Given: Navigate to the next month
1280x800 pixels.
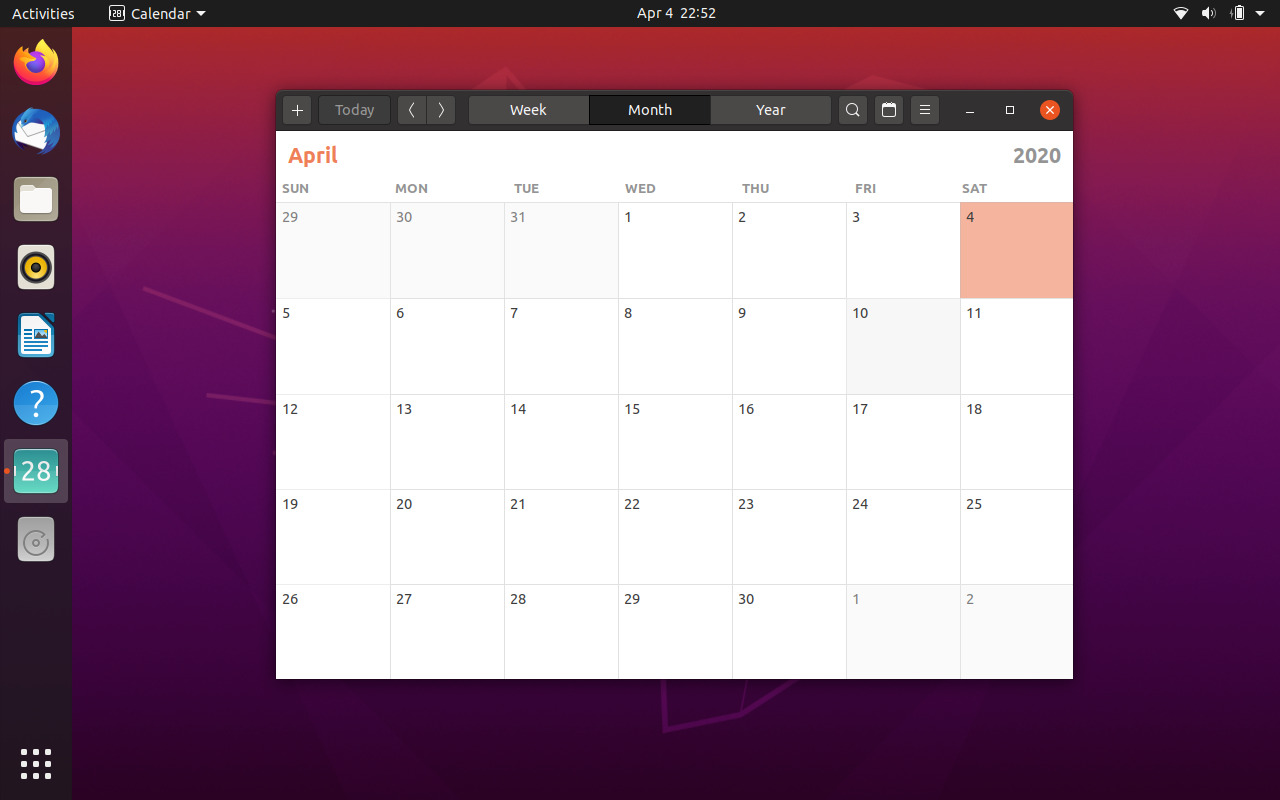Looking at the screenshot, I should (x=440, y=110).
